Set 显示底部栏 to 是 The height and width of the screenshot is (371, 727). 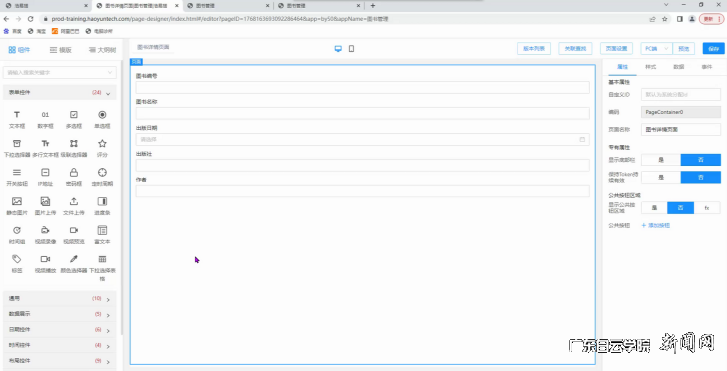661,160
